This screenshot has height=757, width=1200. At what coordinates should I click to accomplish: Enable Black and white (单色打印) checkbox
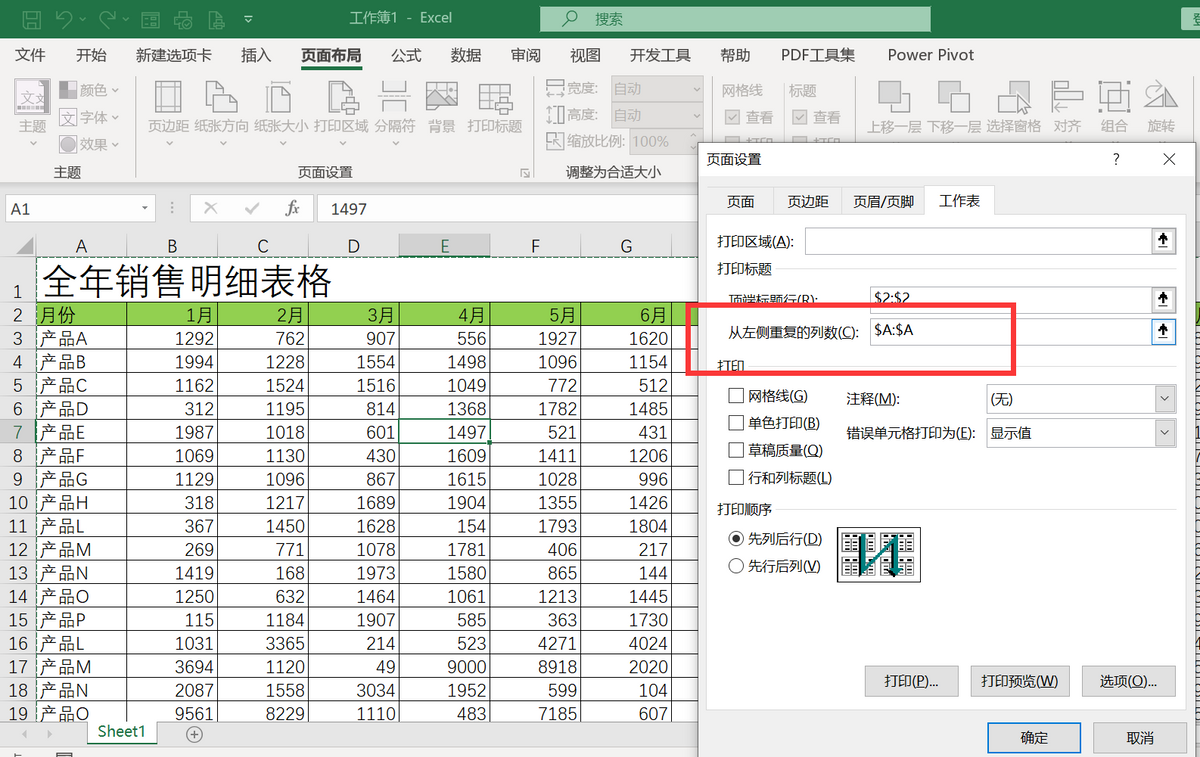[736, 424]
